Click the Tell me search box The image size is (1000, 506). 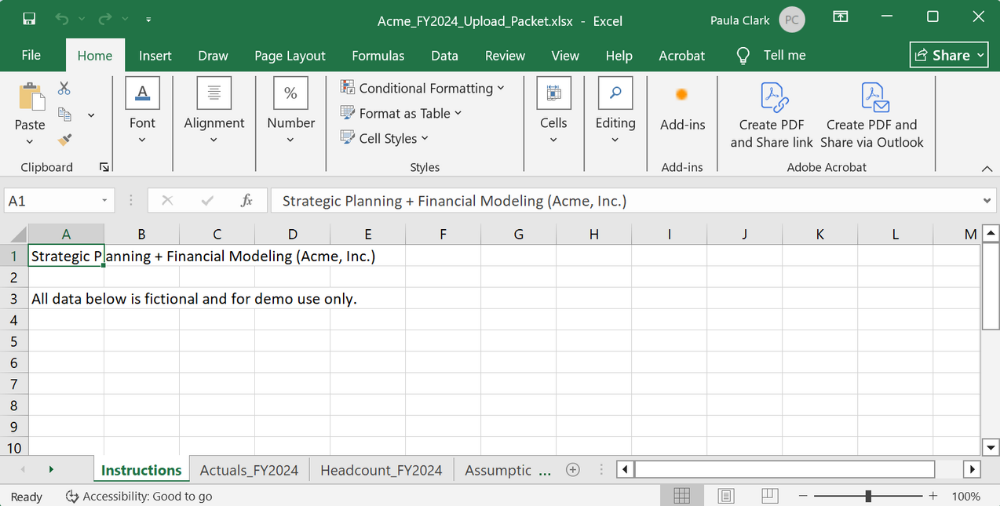[x=771, y=56]
